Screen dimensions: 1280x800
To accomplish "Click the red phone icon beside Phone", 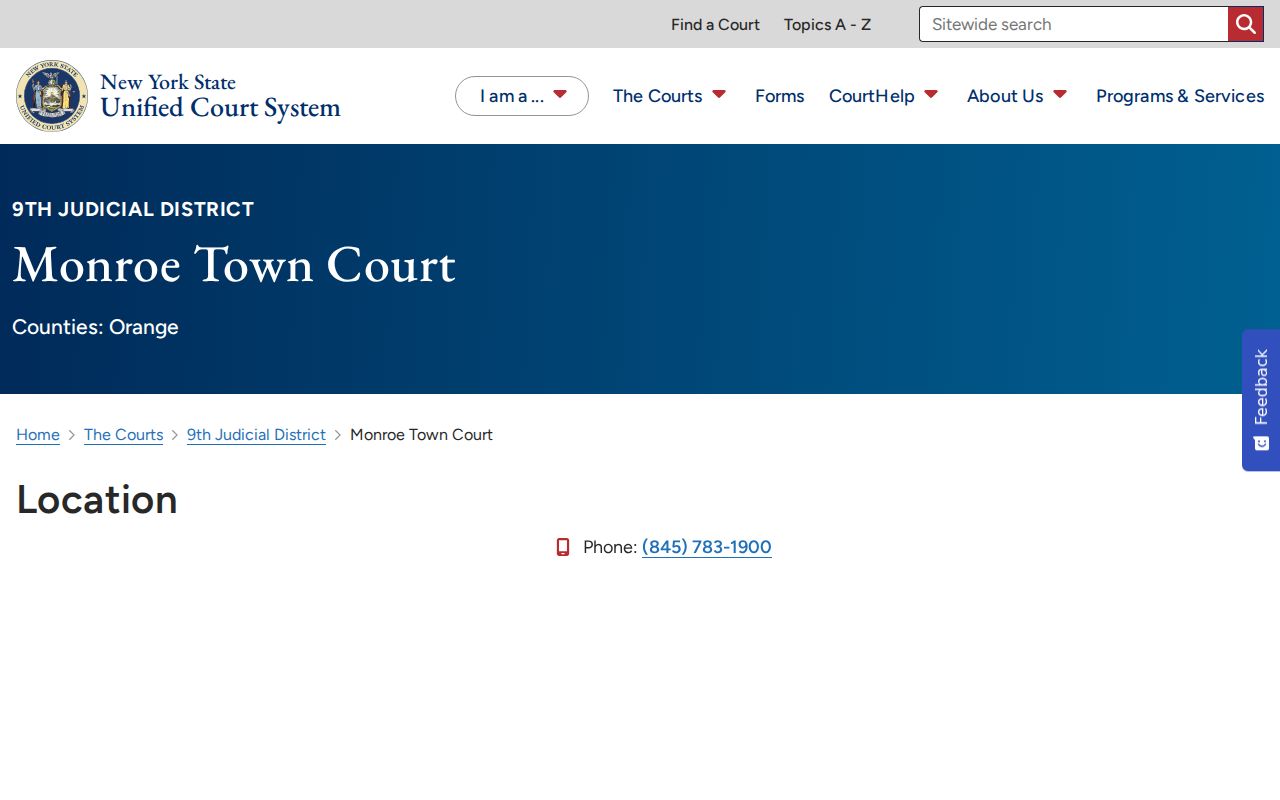I will [563, 547].
